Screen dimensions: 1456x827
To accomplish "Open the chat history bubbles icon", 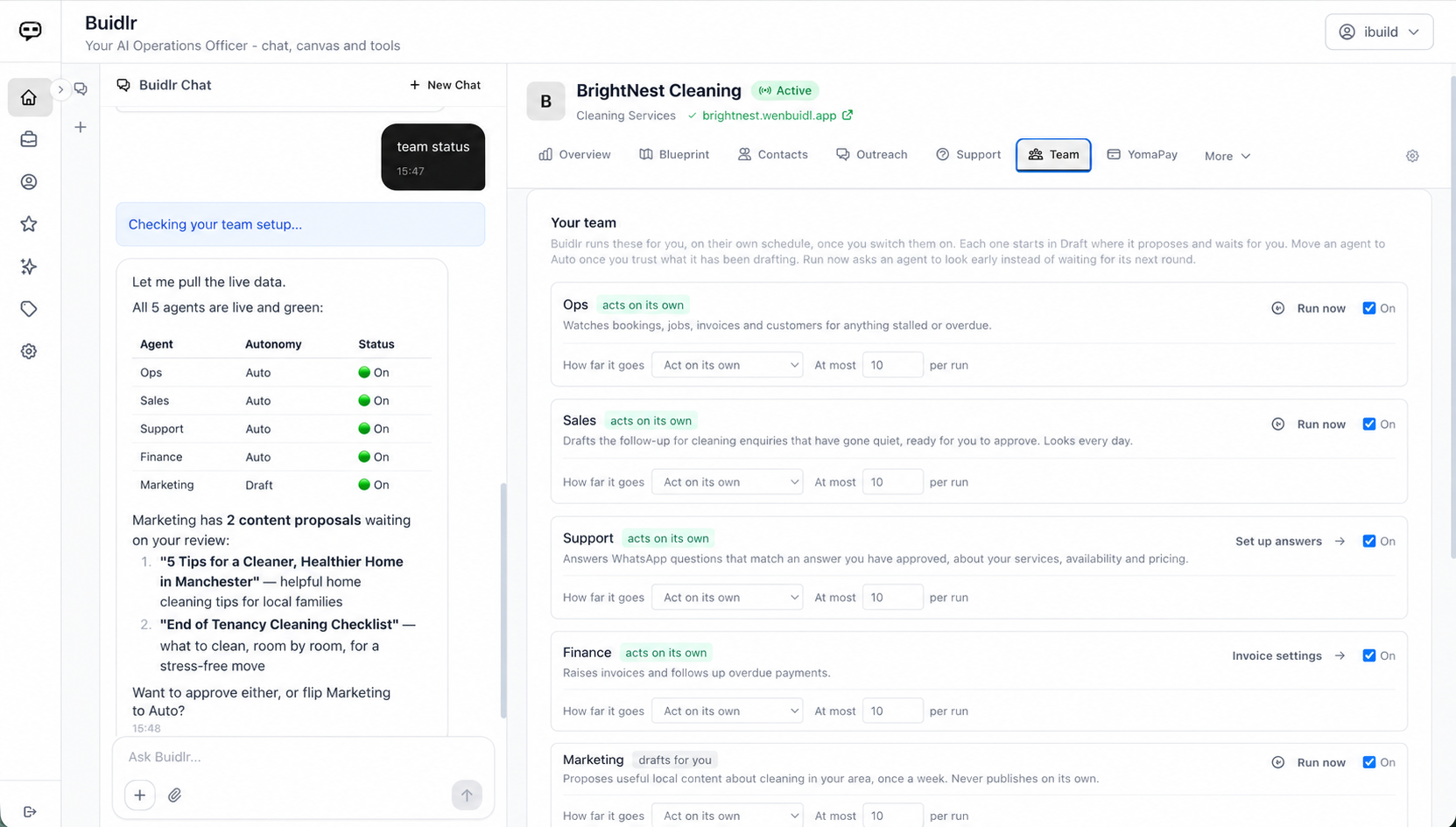I will click(81, 88).
